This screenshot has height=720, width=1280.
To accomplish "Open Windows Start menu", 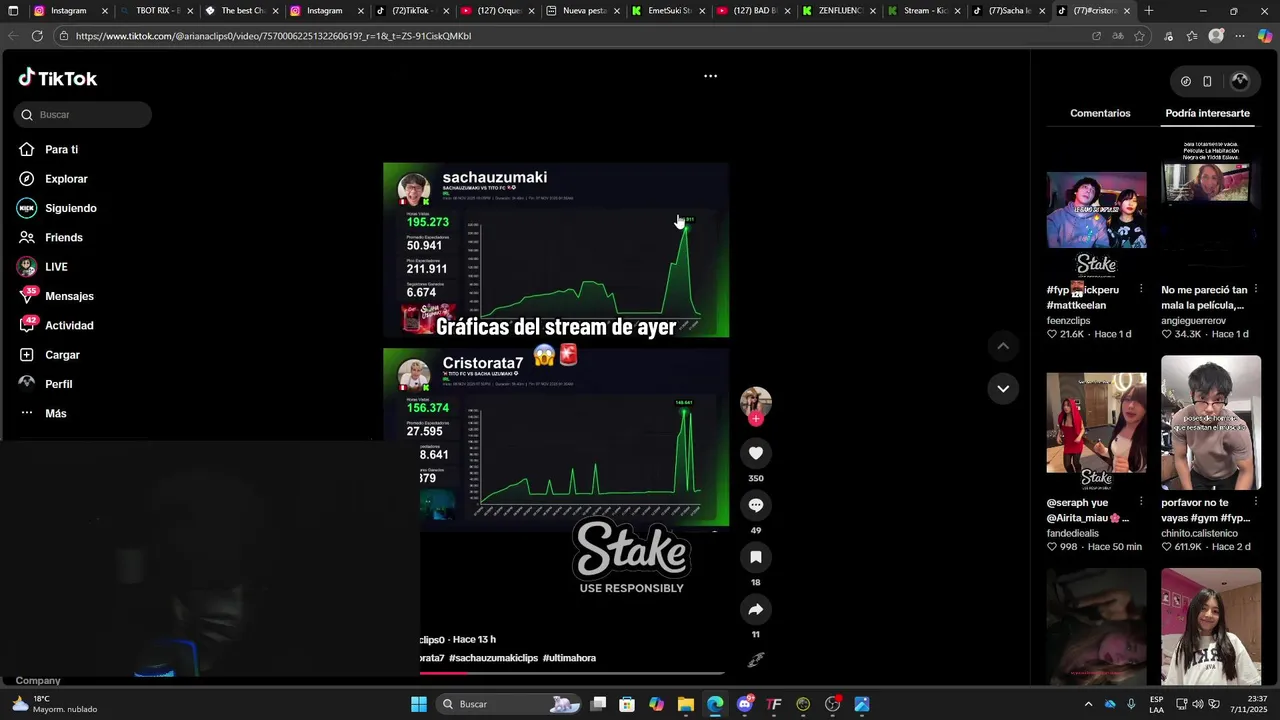I will pyautogui.click(x=419, y=704).
